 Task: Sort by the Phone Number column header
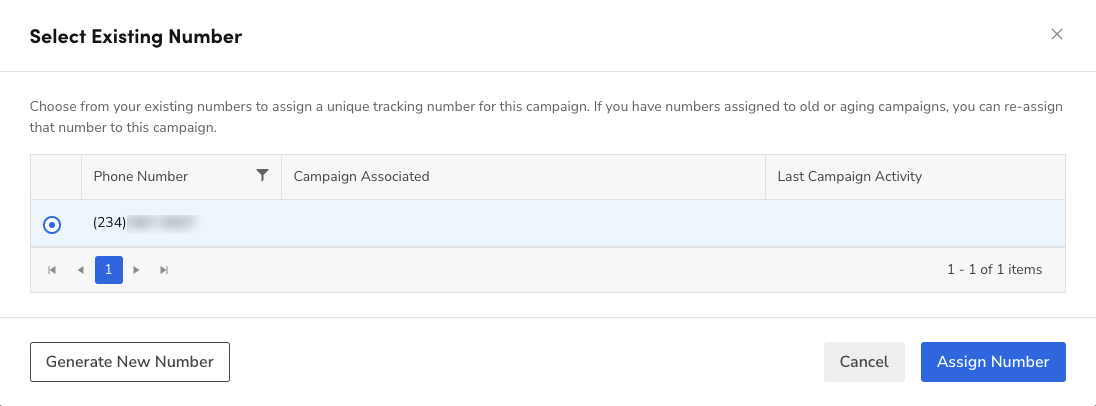141,176
